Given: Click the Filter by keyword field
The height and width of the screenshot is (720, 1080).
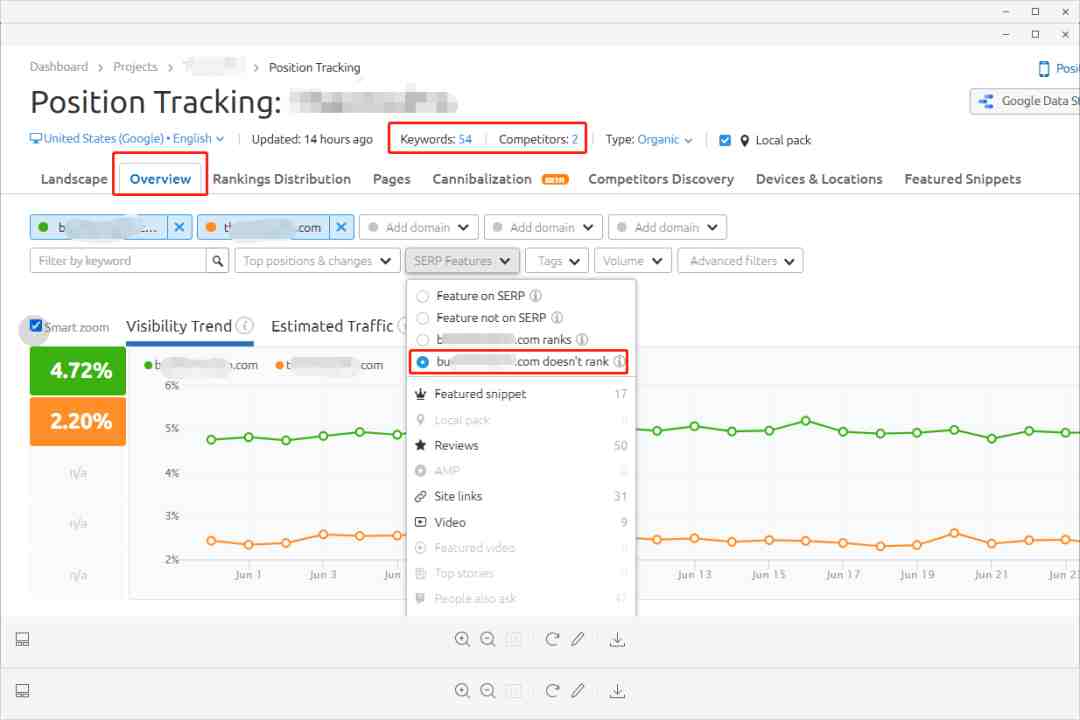Looking at the screenshot, I should (x=118, y=261).
